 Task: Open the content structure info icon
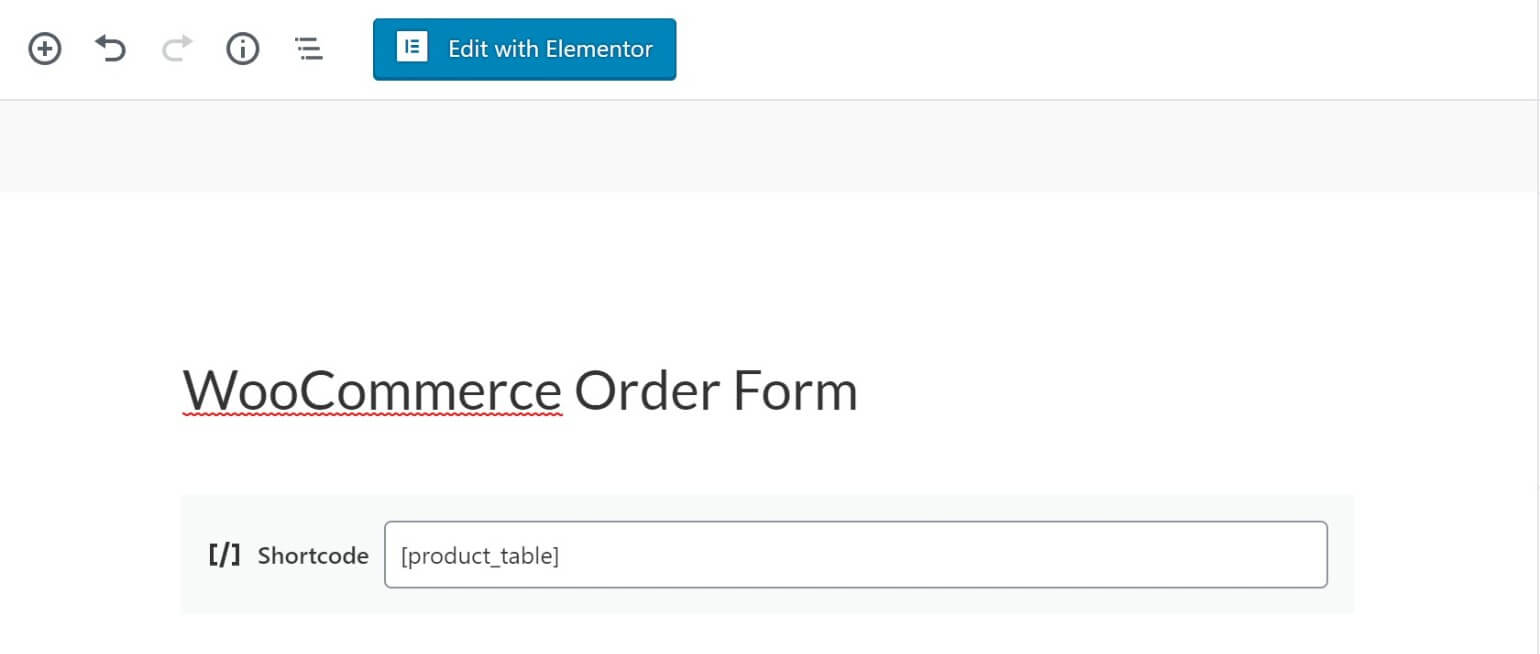pyautogui.click(x=242, y=49)
